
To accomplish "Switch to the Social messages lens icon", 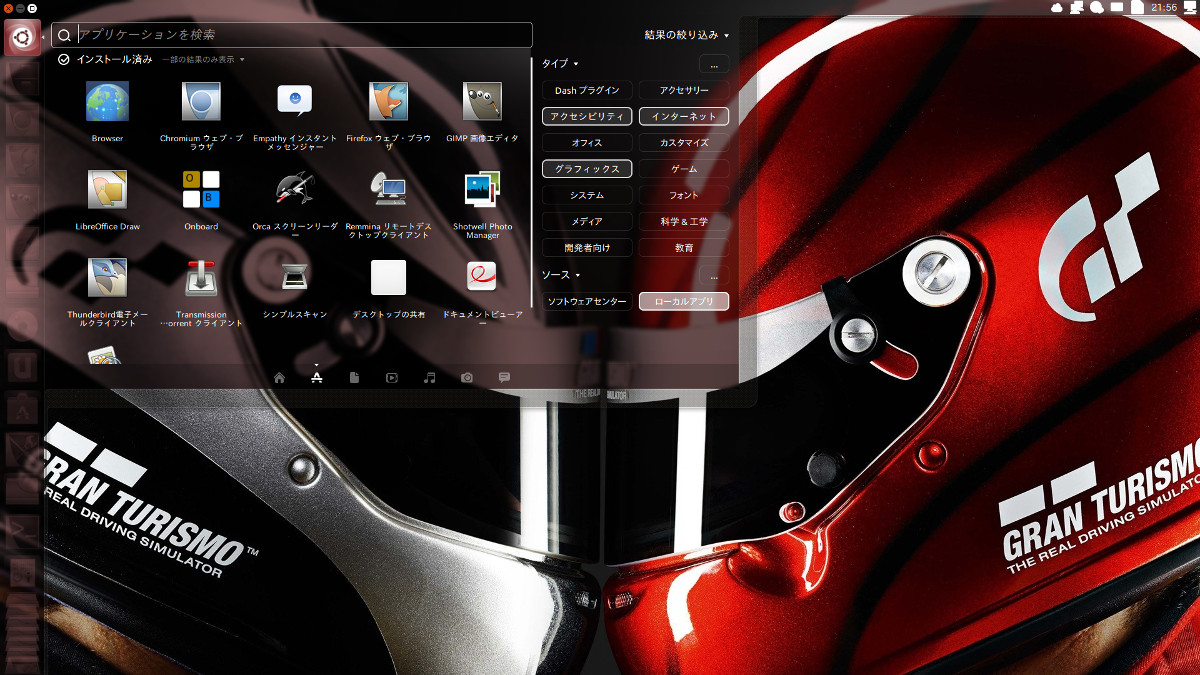I will tap(504, 377).
